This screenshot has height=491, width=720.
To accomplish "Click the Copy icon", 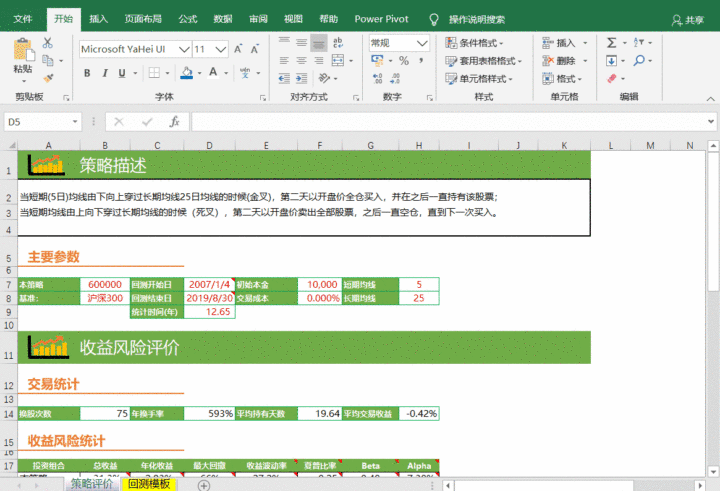I will tap(47, 60).
